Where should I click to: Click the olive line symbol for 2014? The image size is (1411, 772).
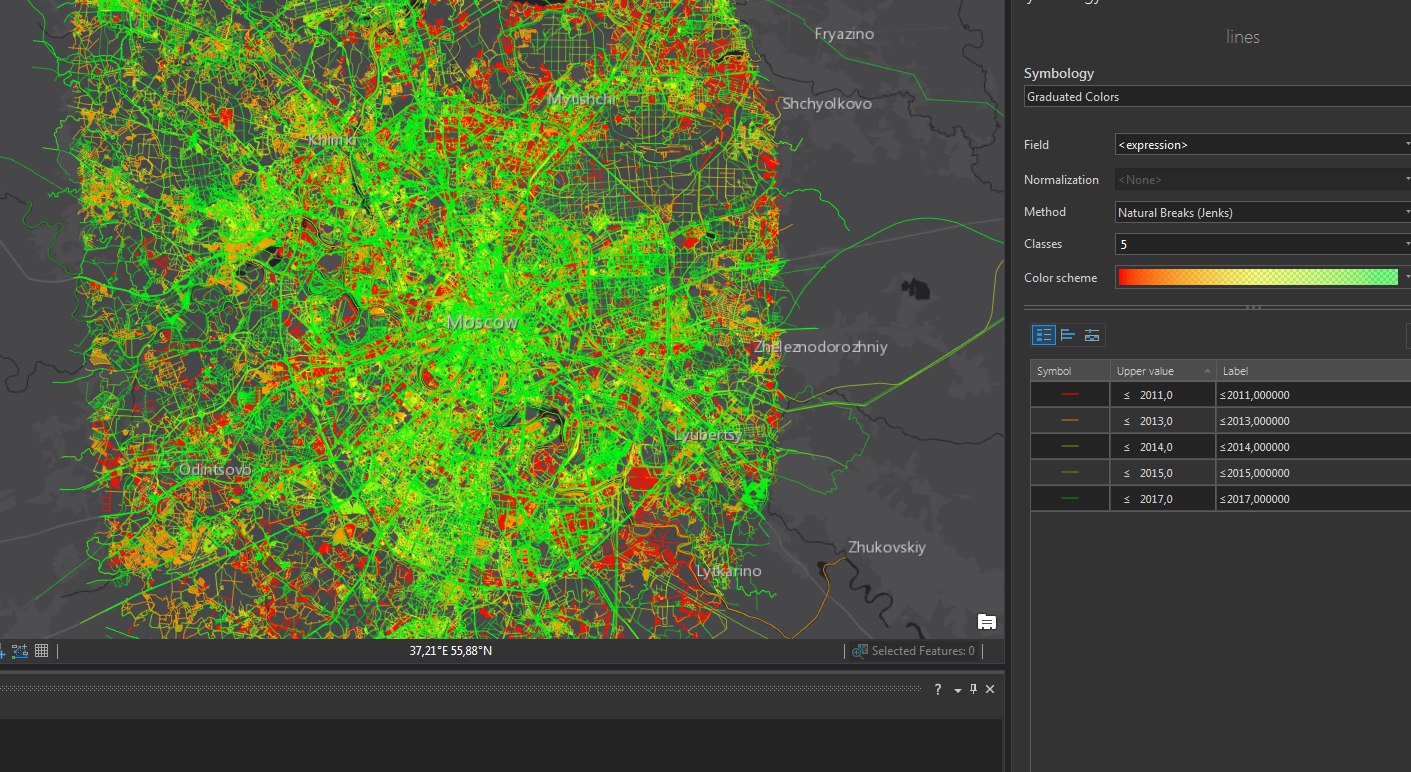(x=1070, y=447)
